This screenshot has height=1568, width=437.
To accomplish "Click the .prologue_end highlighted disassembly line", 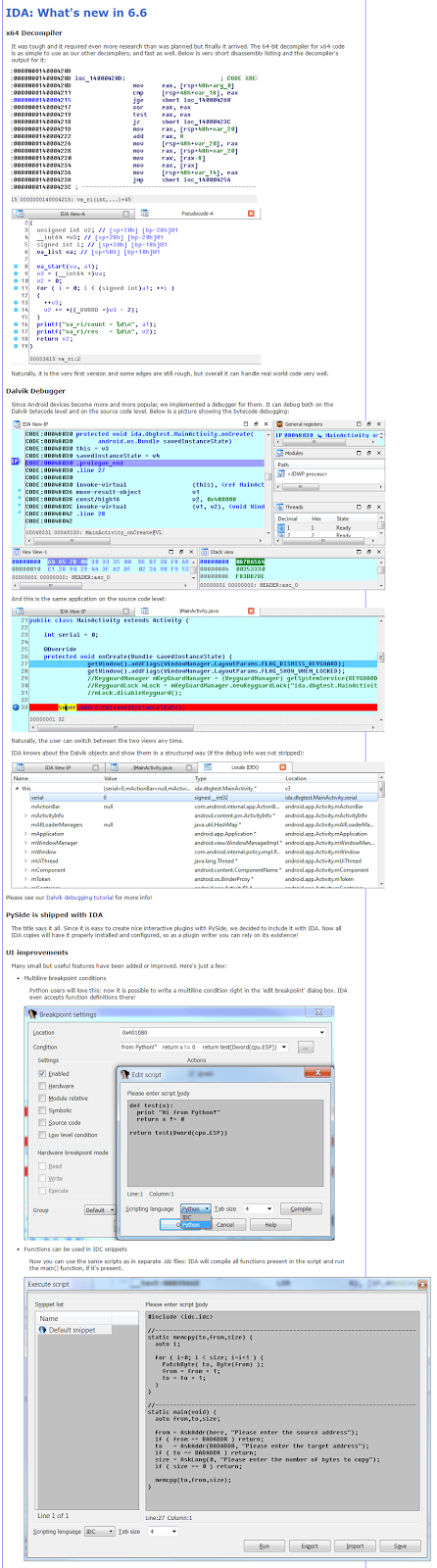I will click(x=145, y=462).
